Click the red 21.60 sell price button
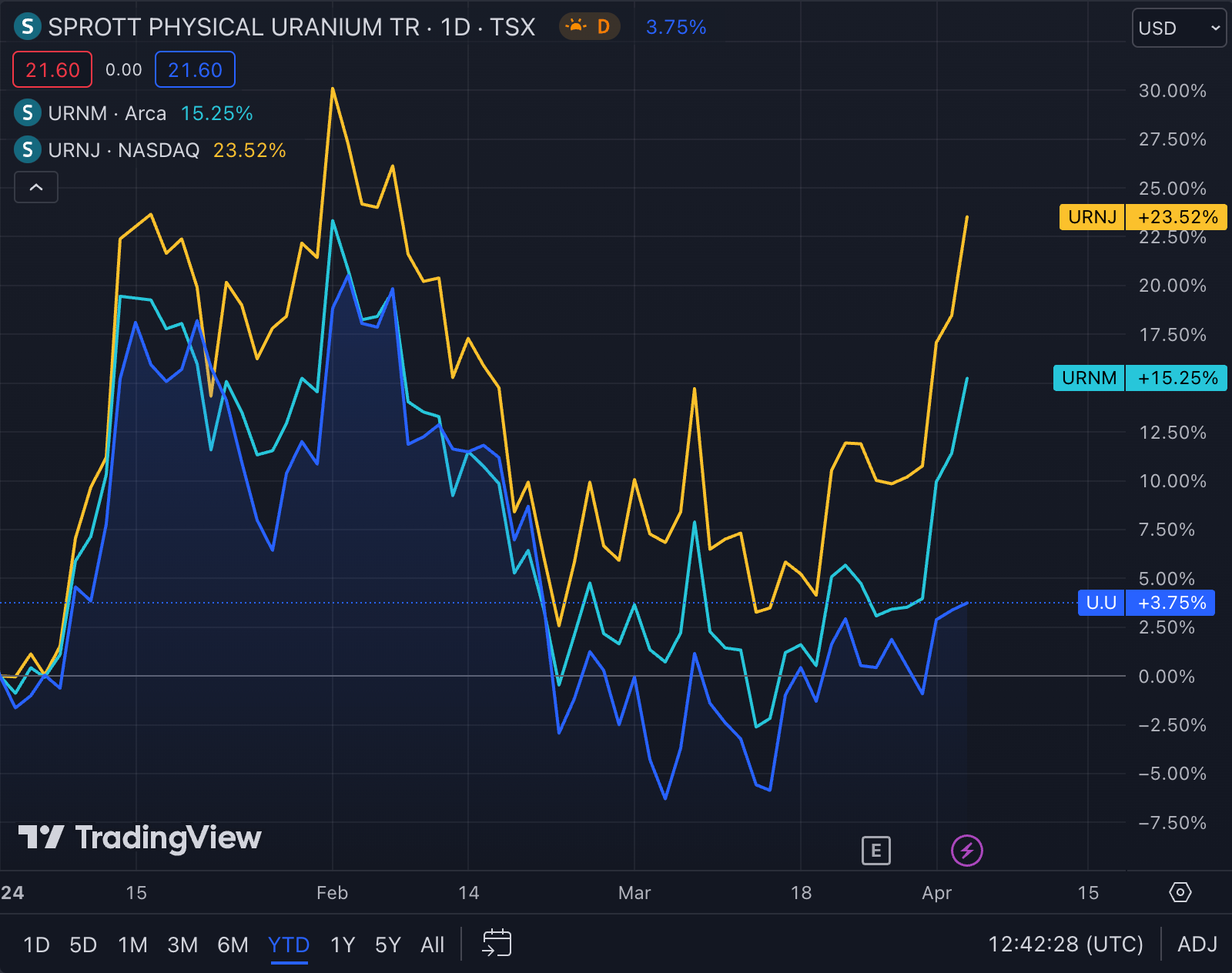The height and width of the screenshot is (973, 1232). click(52, 70)
